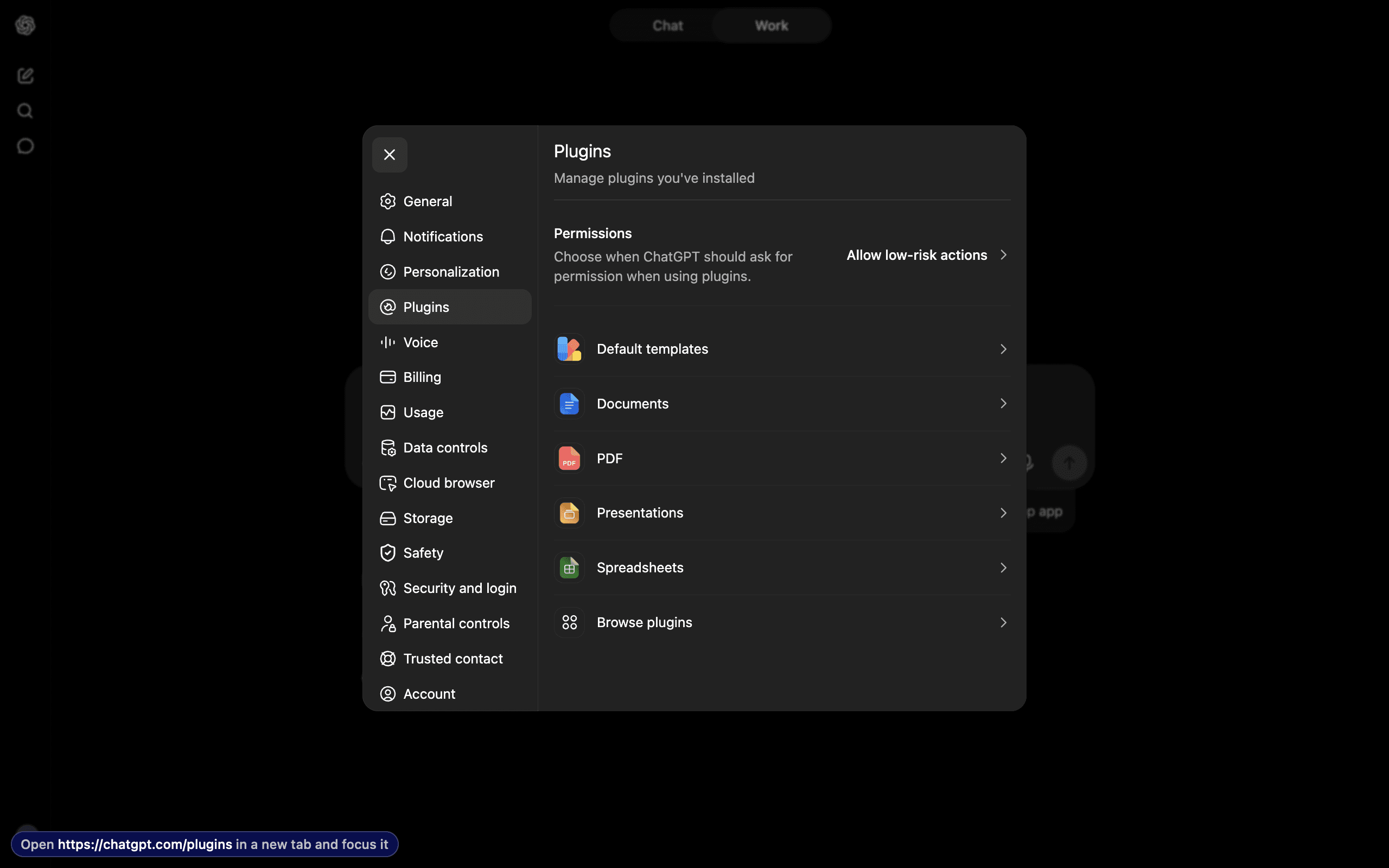Click the green Spreadsheets plugin icon

point(569,568)
